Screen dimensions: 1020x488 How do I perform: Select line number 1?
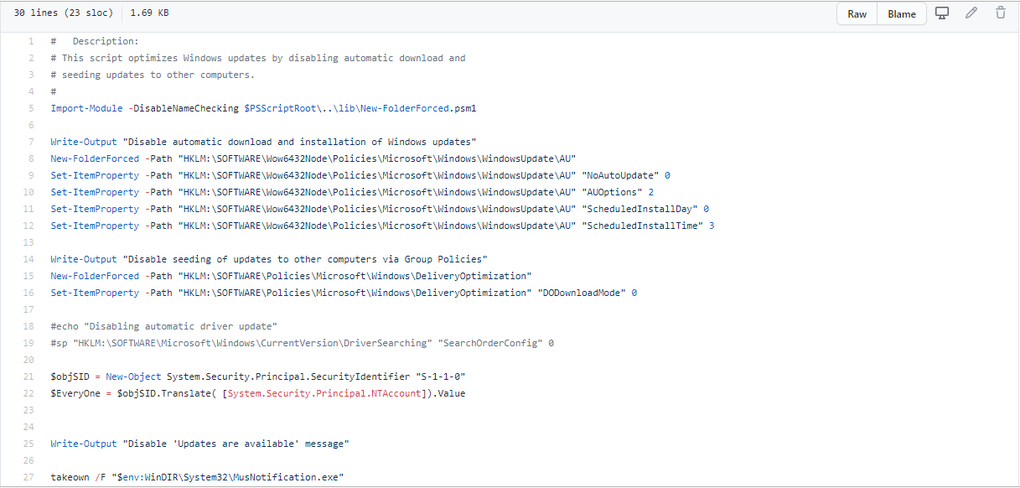click(x=31, y=41)
